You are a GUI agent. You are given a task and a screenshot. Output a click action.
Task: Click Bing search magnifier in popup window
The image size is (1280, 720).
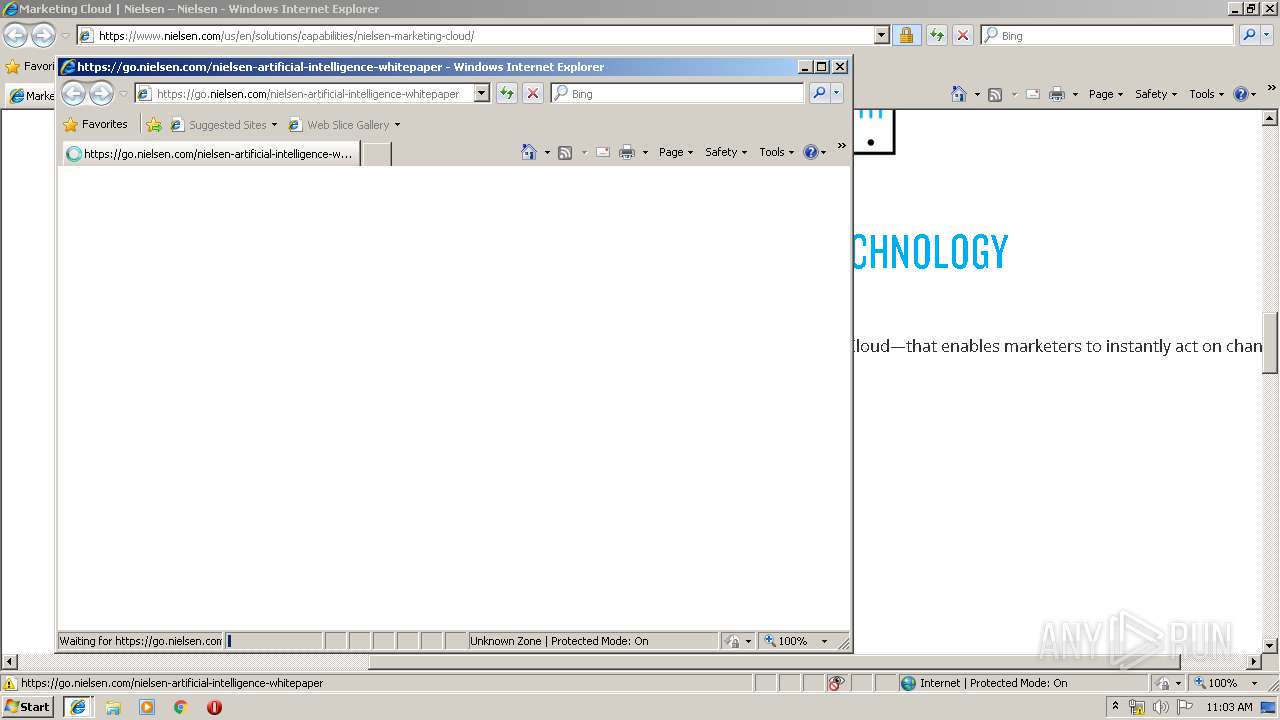819,93
